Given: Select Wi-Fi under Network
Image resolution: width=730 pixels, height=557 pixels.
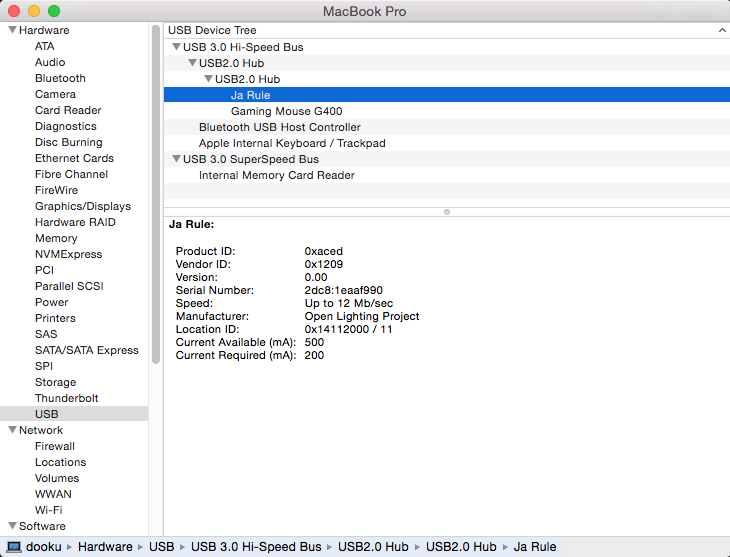Looking at the screenshot, I should 49,510.
